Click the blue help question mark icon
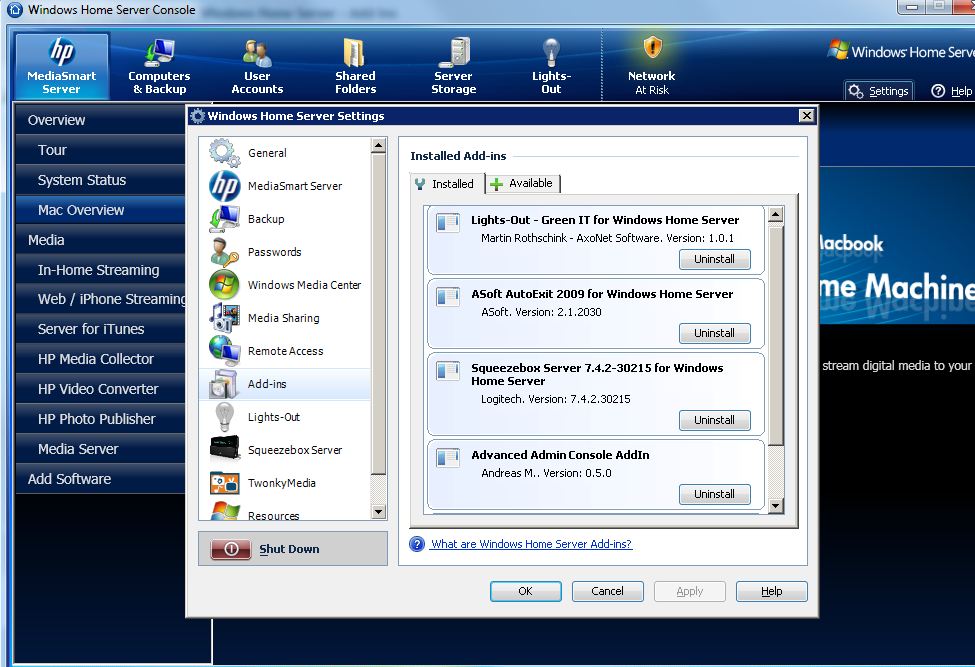The height and width of the screenshot is (667, 975). pyautogui.click(x=417, y=544)
